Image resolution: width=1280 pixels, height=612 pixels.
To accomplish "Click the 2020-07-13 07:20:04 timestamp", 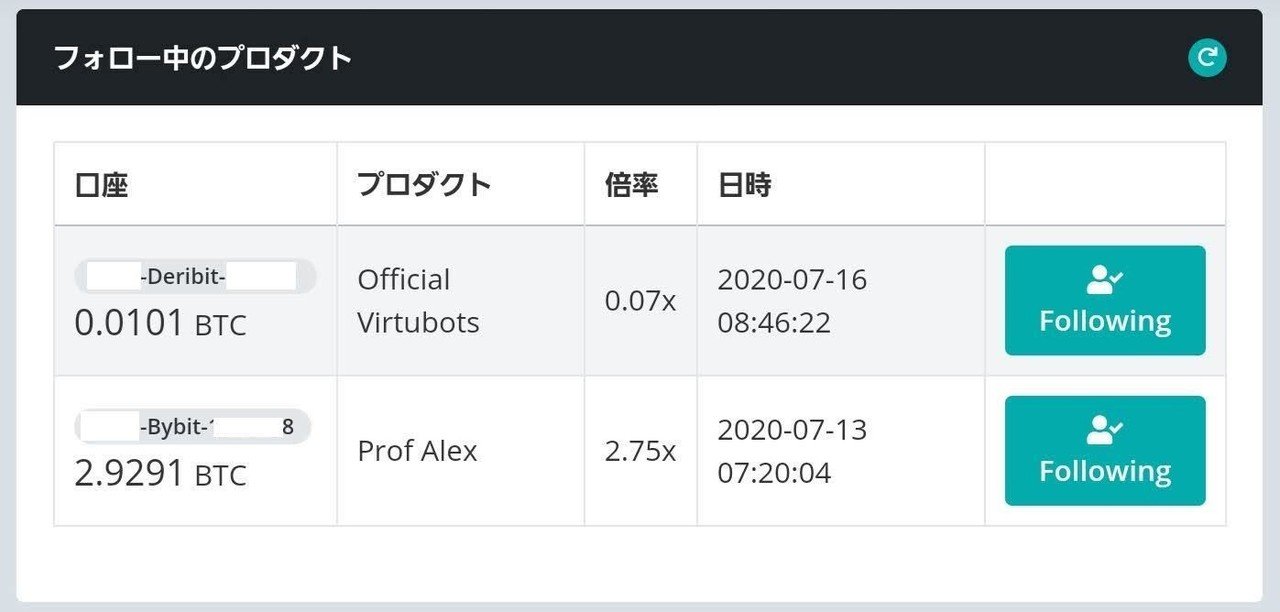I will tap(792, 451).
